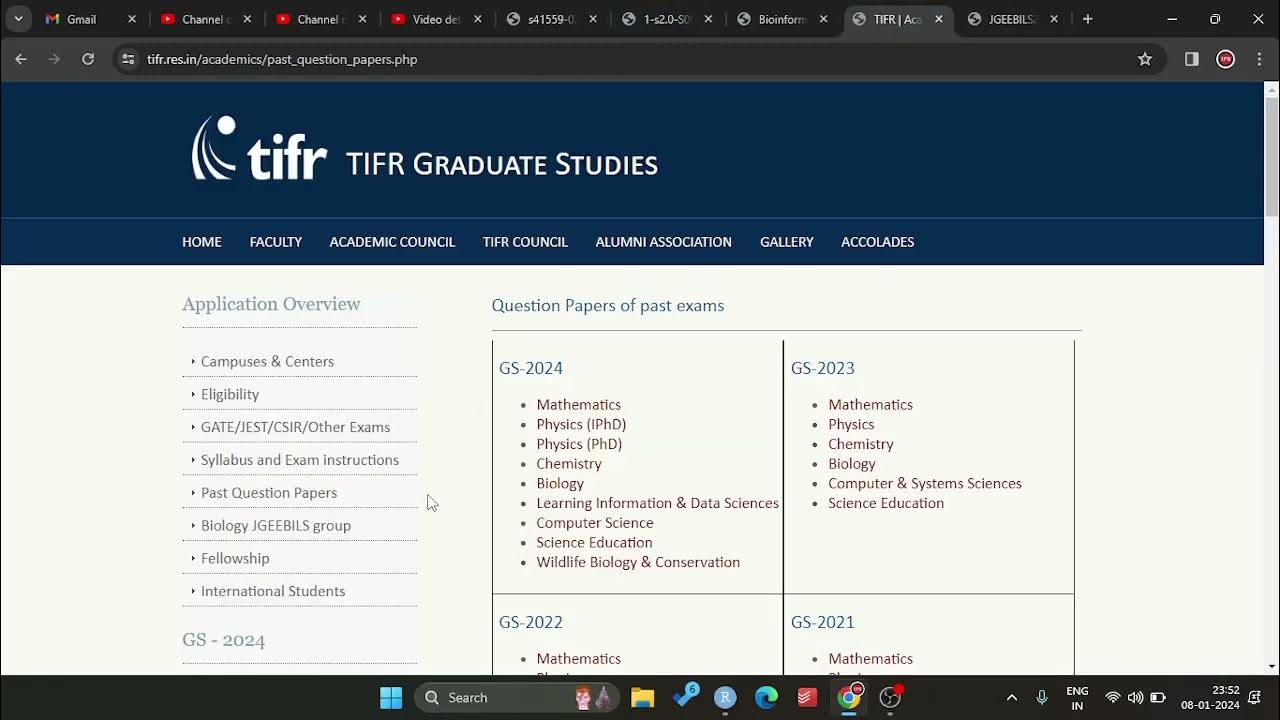
Task: Open GS-2024 Physics (PhD) paper
Action: tap(579, 444)
